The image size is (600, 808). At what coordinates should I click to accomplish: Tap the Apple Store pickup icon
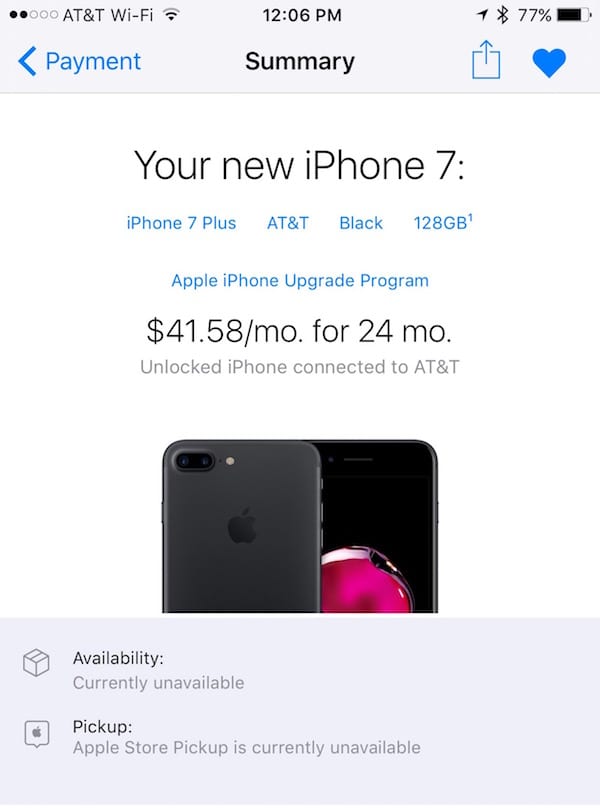pos(37,734)
